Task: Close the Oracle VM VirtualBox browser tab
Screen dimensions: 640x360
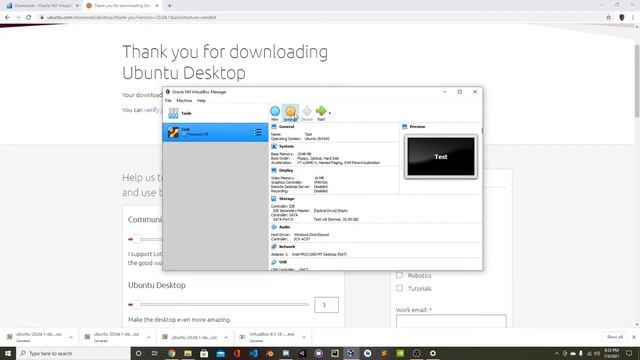Action: 77,6
